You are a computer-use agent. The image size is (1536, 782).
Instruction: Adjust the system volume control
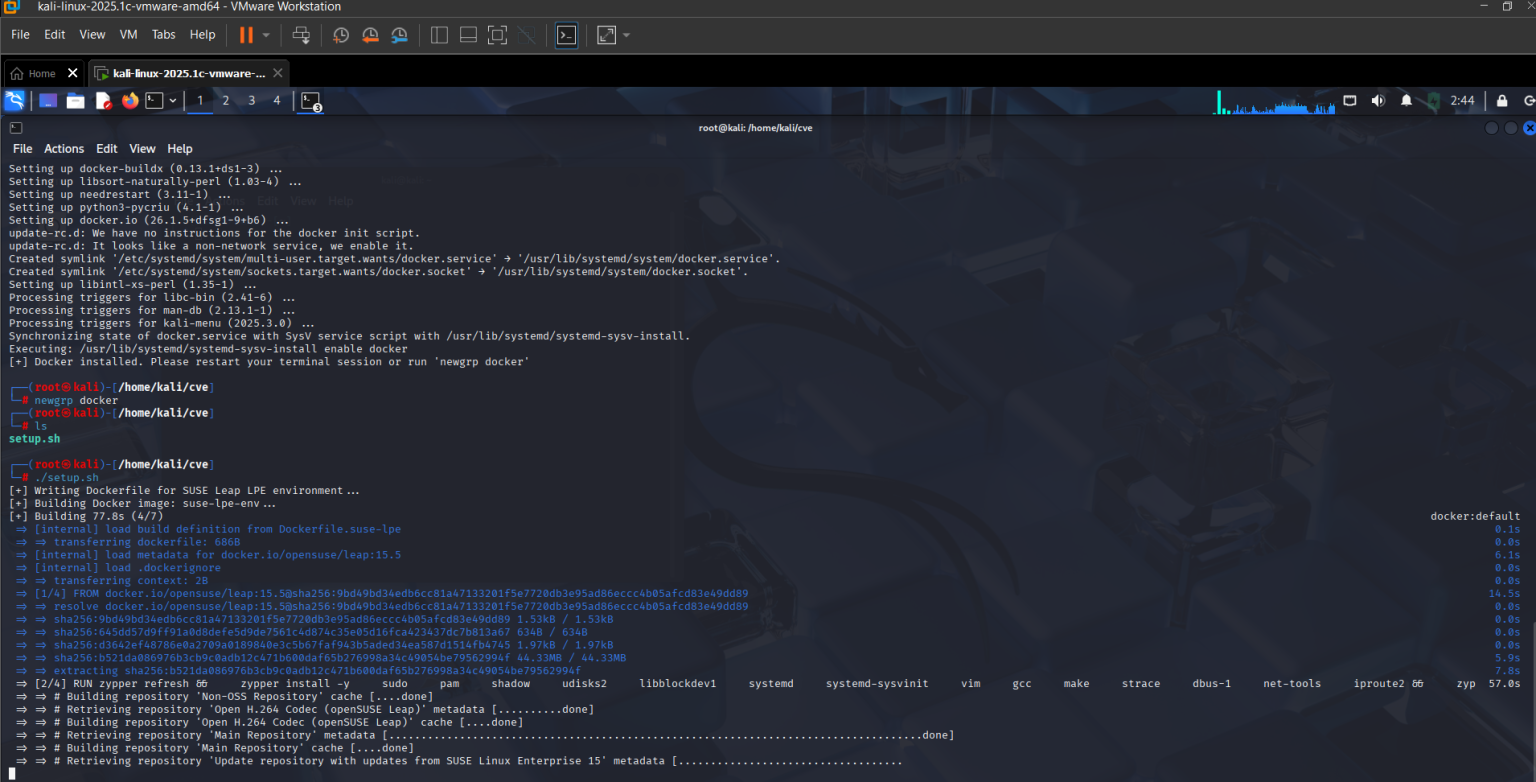point(1377,100)
